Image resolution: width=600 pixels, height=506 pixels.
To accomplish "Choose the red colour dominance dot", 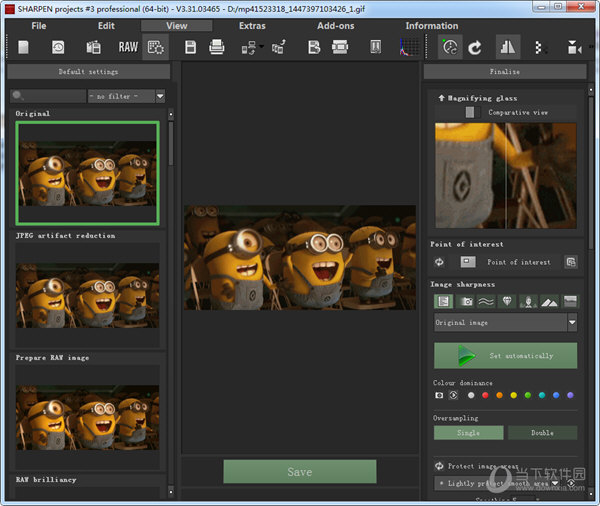I will pos(485,395).
